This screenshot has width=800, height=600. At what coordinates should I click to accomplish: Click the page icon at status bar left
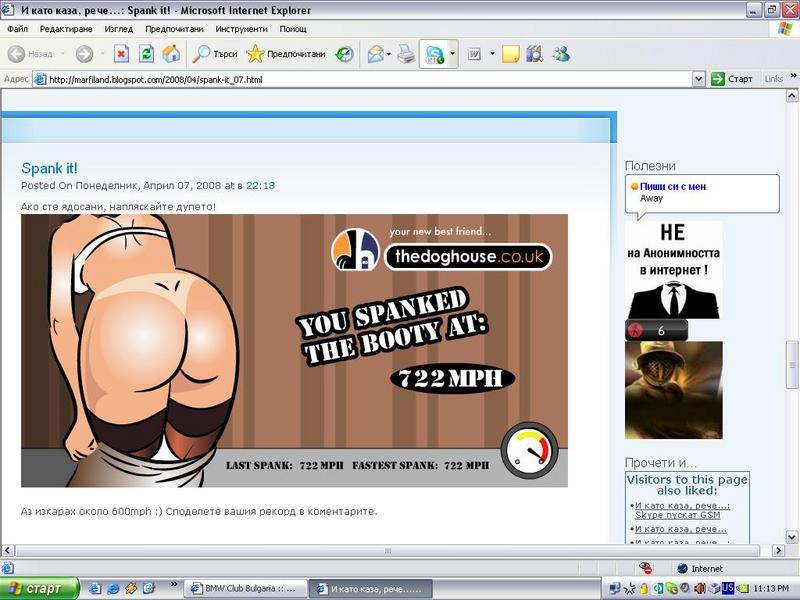[7, 568]
